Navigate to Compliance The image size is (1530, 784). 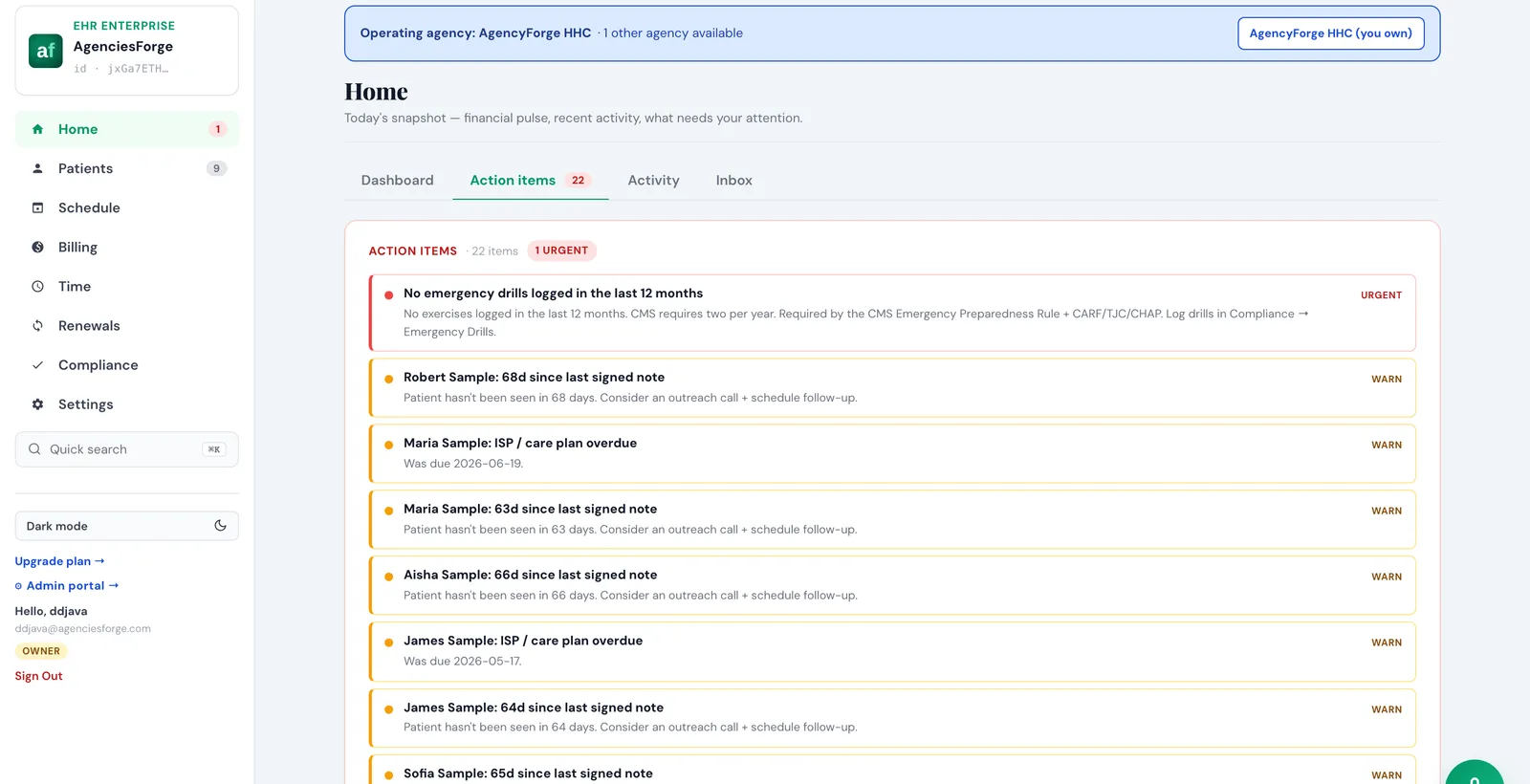coord(126,364)
